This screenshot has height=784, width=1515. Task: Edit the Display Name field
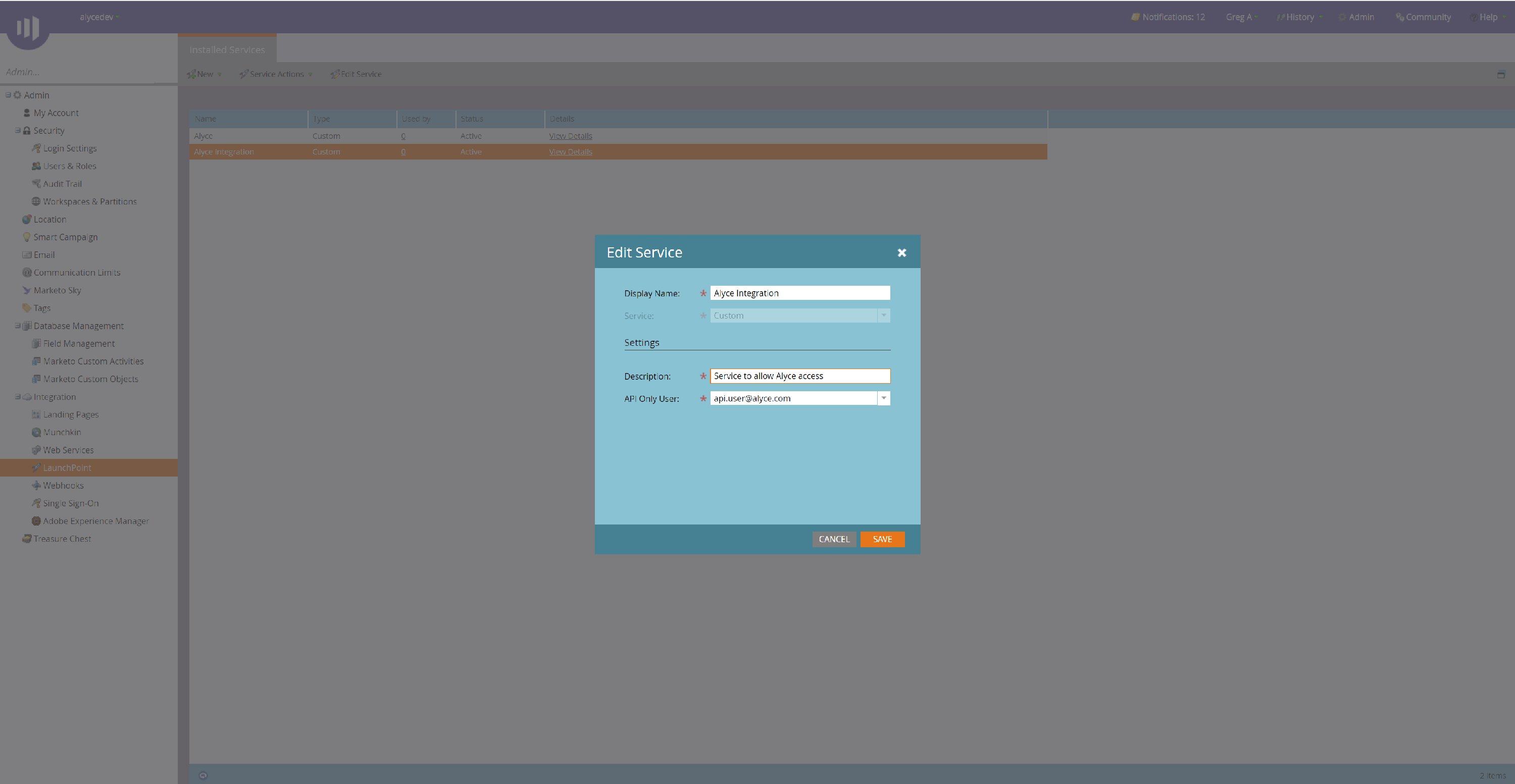800,293
